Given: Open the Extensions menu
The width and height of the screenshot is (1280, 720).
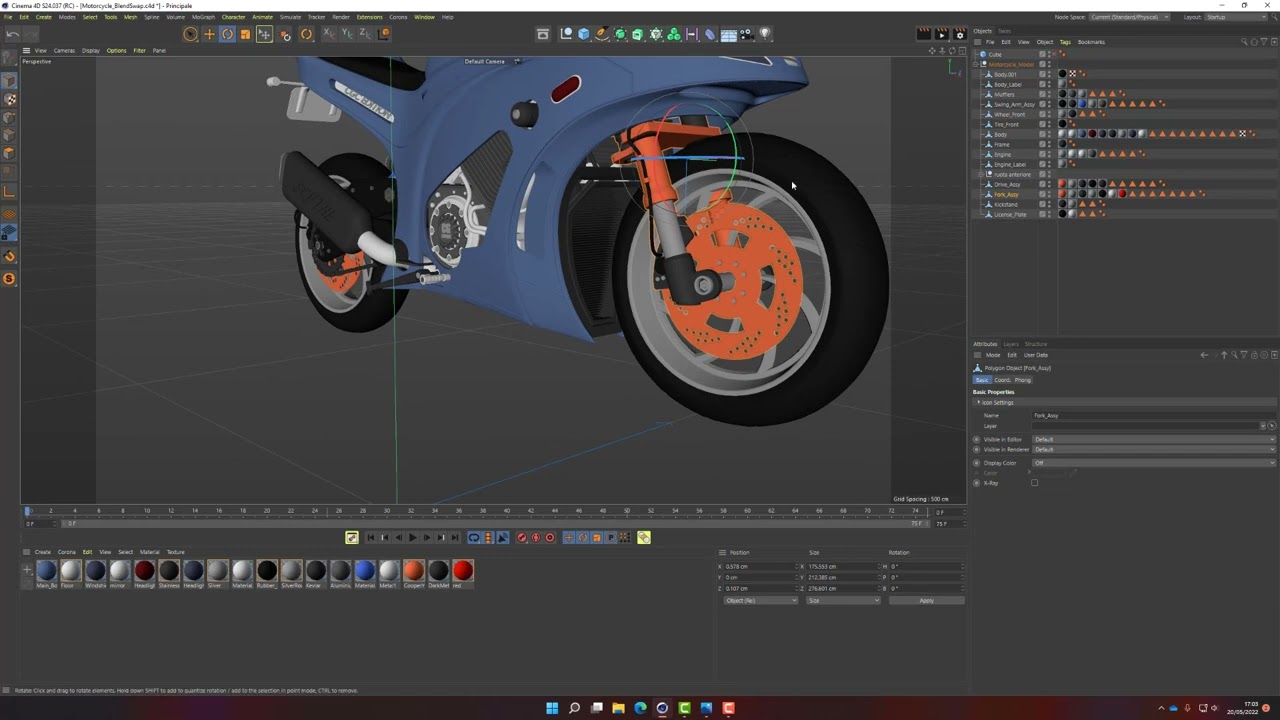Looking at the screenshot, I should (370, 17).
